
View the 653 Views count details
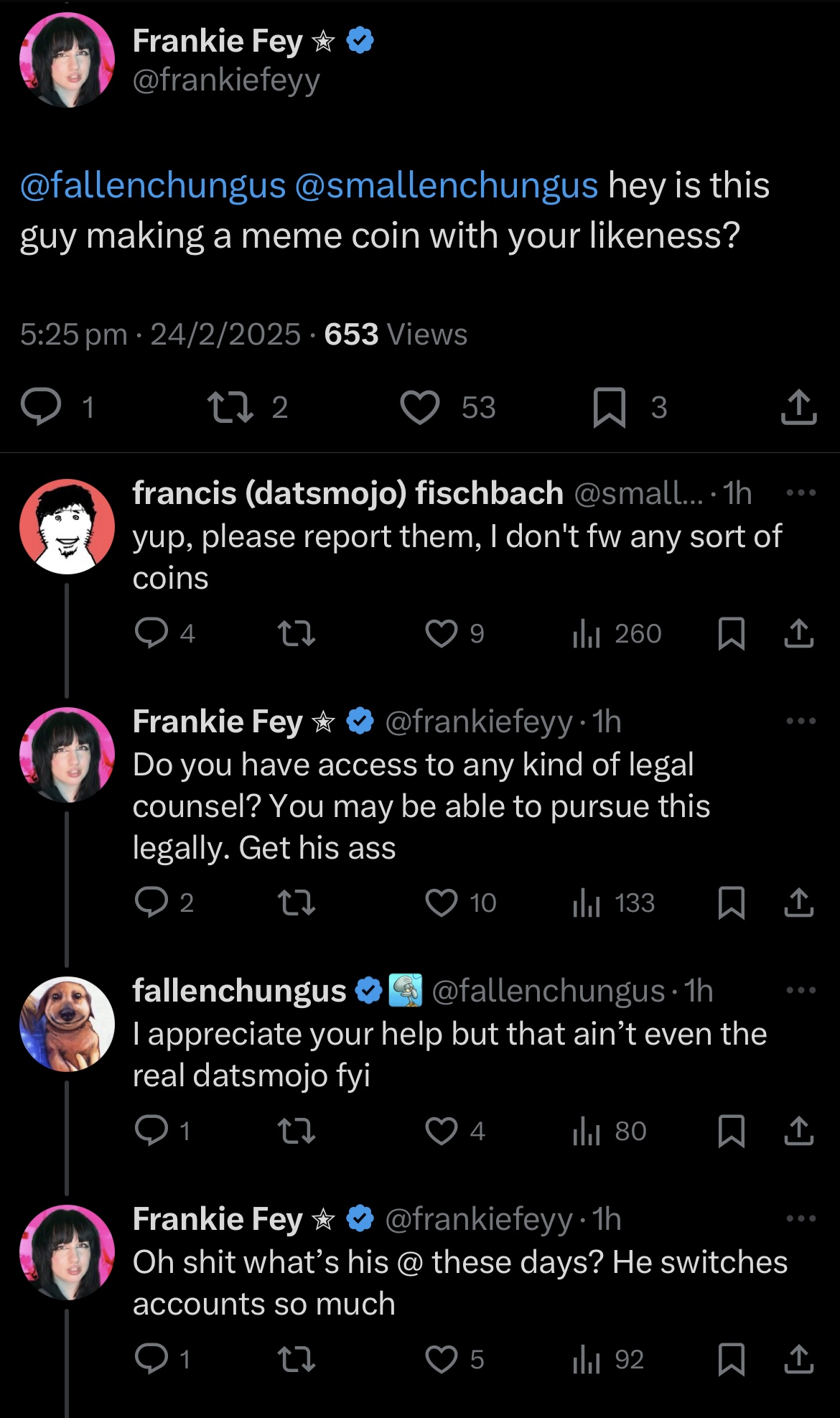point(396,335)
